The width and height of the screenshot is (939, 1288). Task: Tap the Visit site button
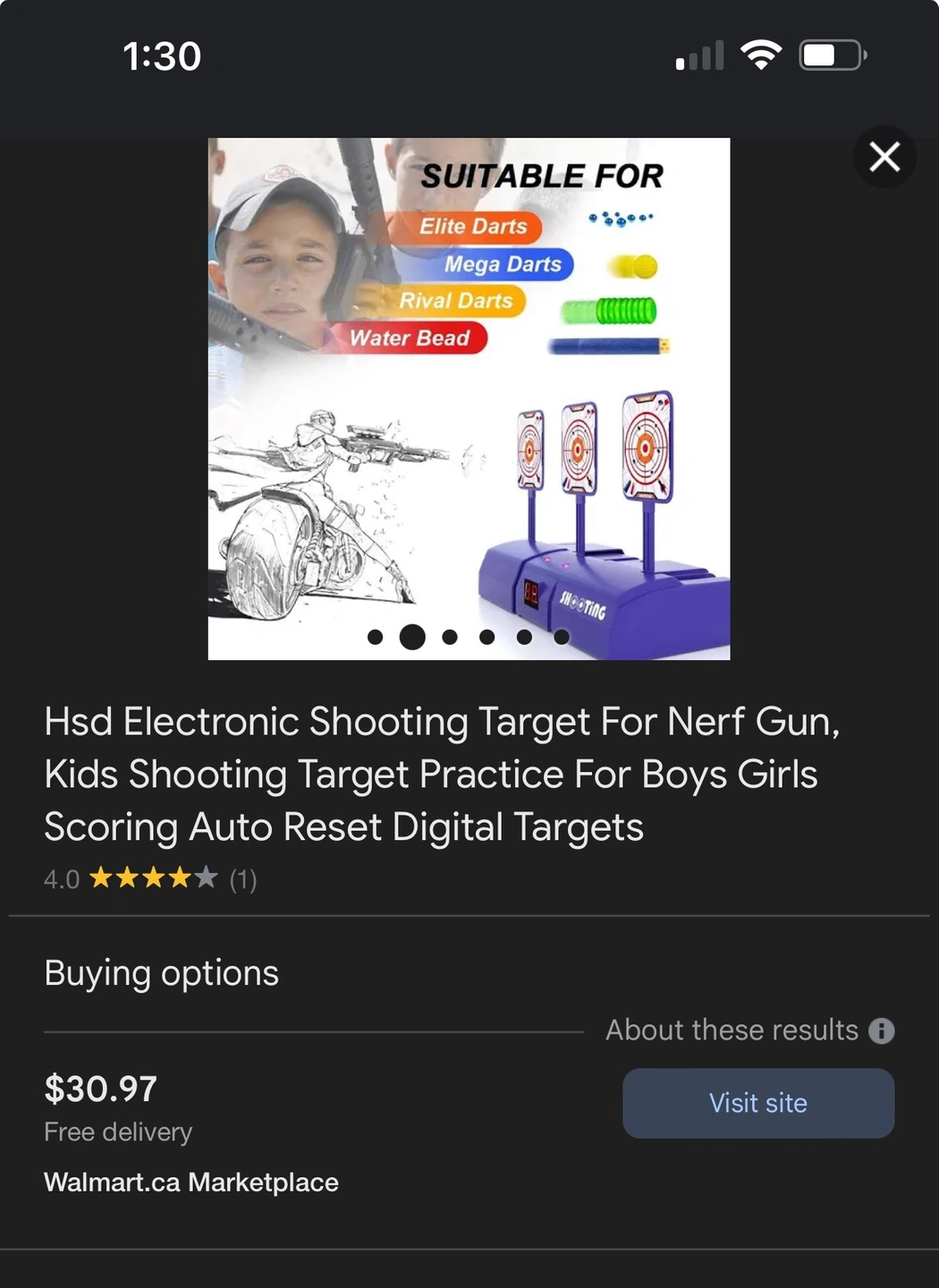[758, 1103]
